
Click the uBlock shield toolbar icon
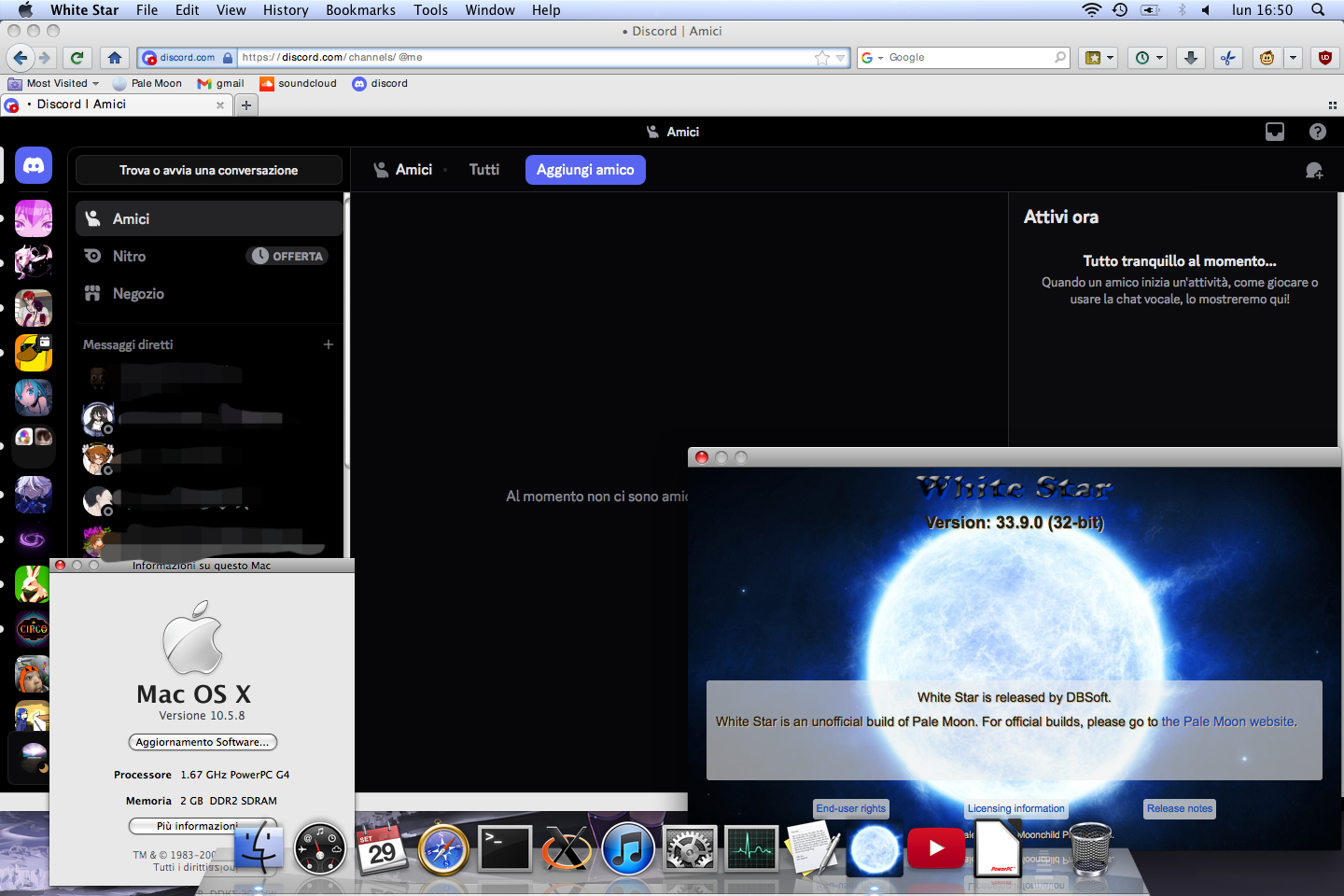pyautogui.click(x=1324, y=58)
